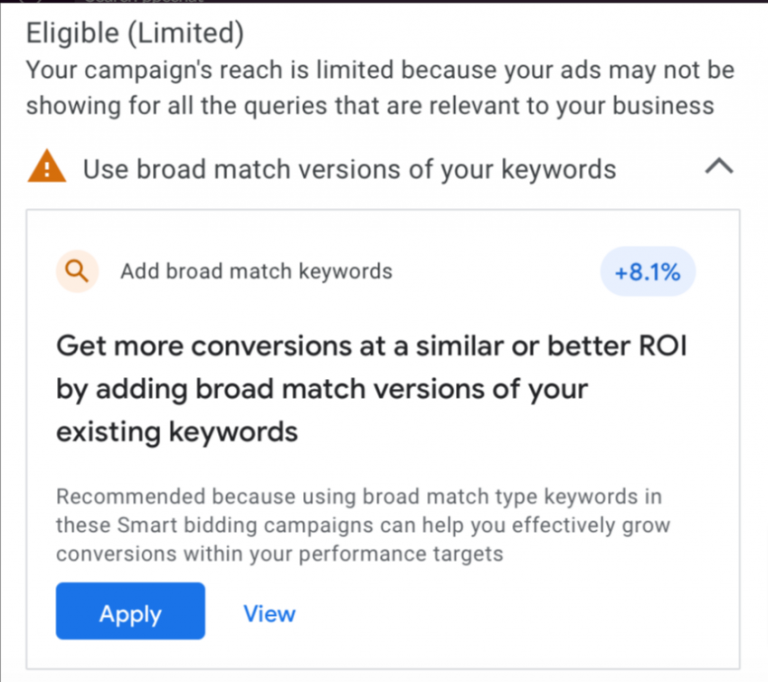Viewport: 768px width, 682px height.
Task: Click the +8.1% uplift badge
Action: tap(647, 272)
